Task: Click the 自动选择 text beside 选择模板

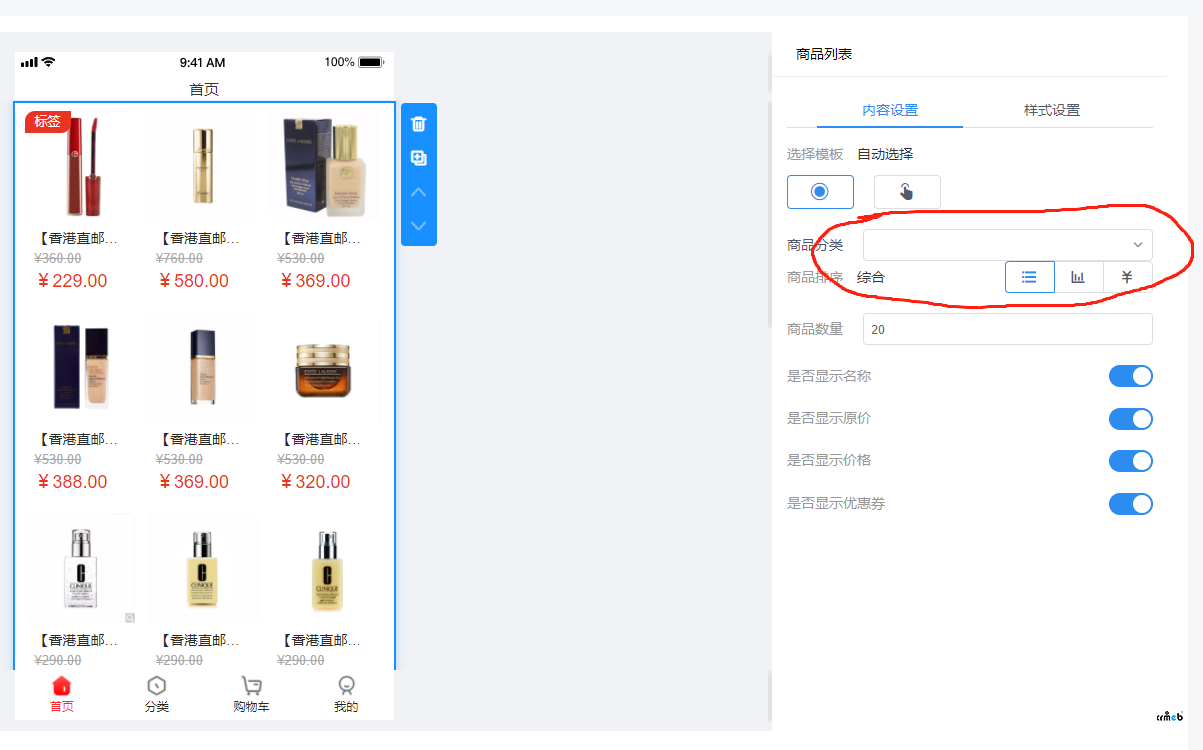Action: (x=885, y=154)
